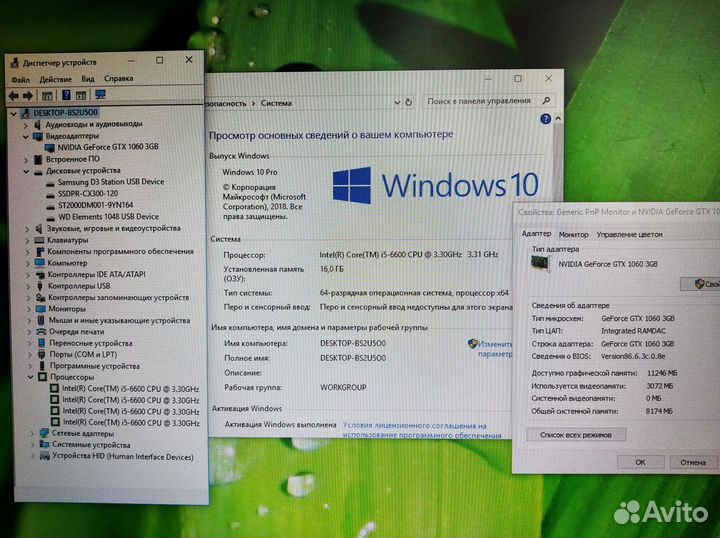
Task: Click the help question mark in System window
Action: [545, 119]
